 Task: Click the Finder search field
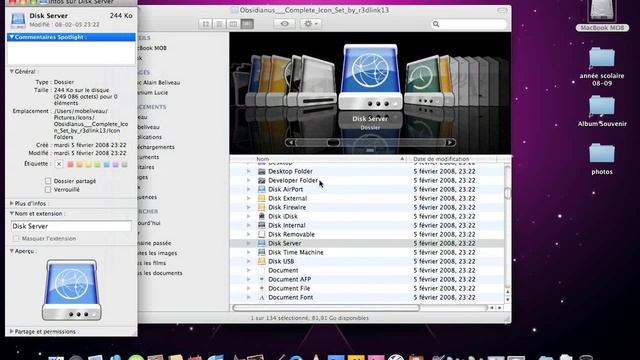point(469,24)
